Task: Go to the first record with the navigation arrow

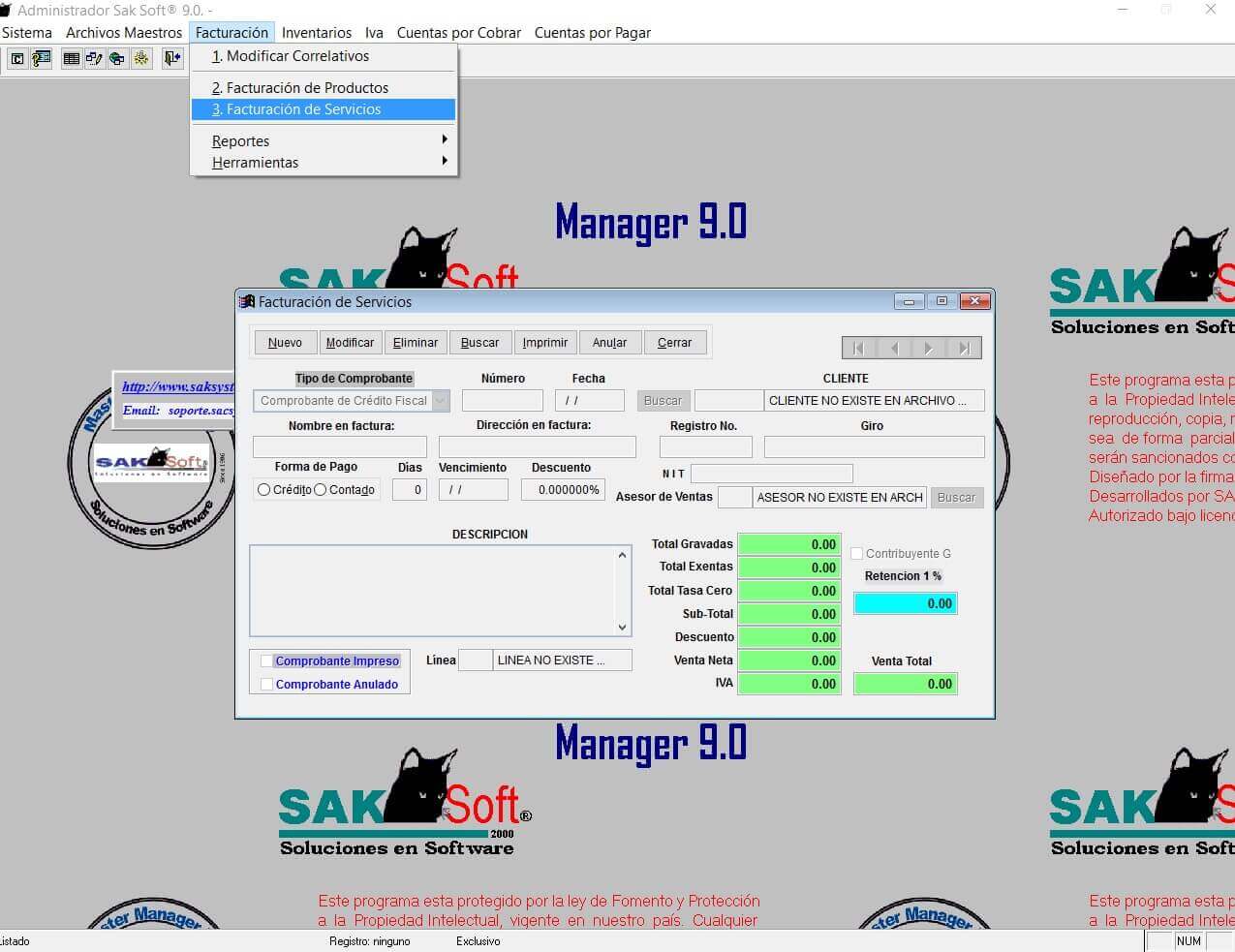Action: pyautogui.click(x=859, y=348)
